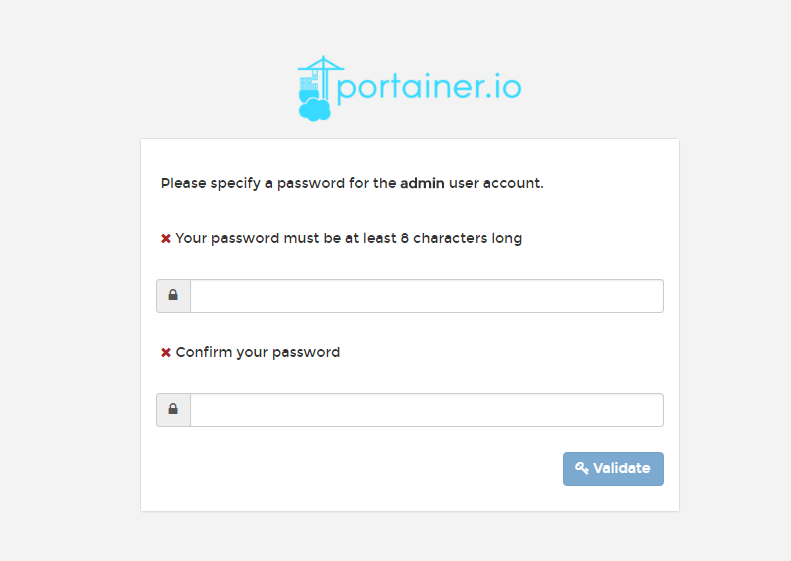The height and width of the screenshot is (561, 791).
Task: Focus the first password input field
Action: [426, 296]
